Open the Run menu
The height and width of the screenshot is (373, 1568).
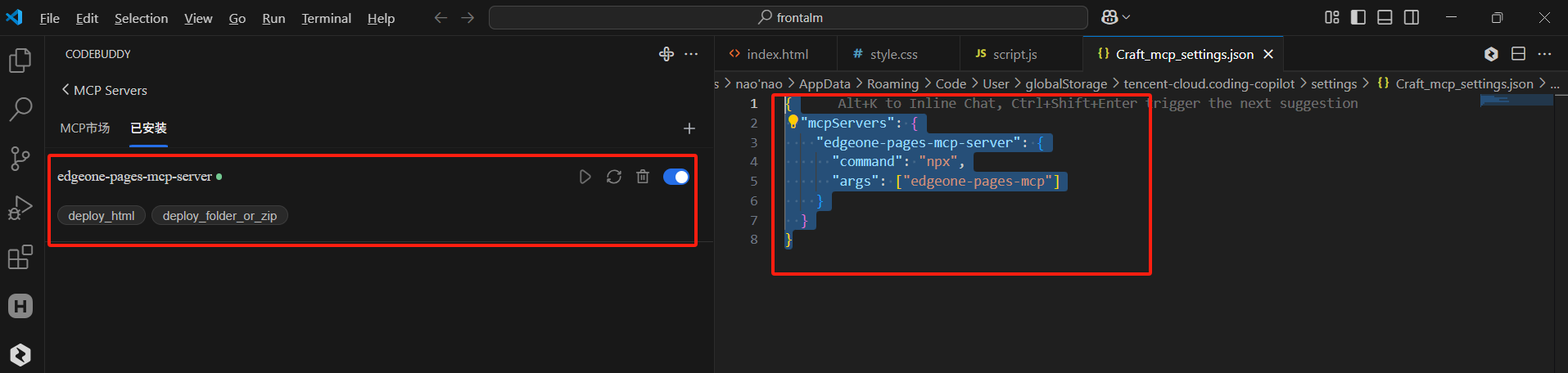click(273, 18)
